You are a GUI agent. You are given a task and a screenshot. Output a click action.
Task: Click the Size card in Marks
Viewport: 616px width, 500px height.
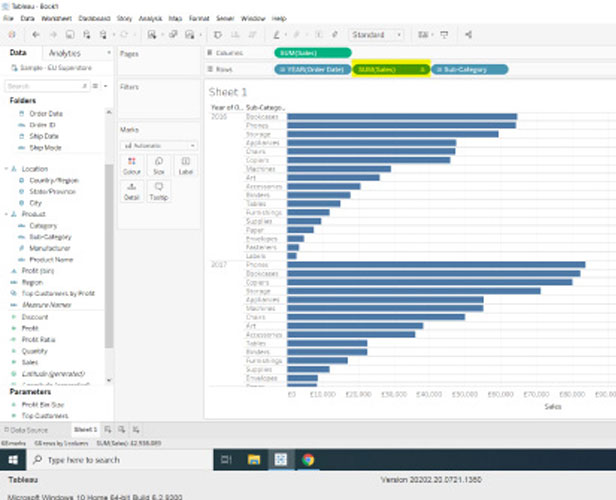(x=159, y=165)
